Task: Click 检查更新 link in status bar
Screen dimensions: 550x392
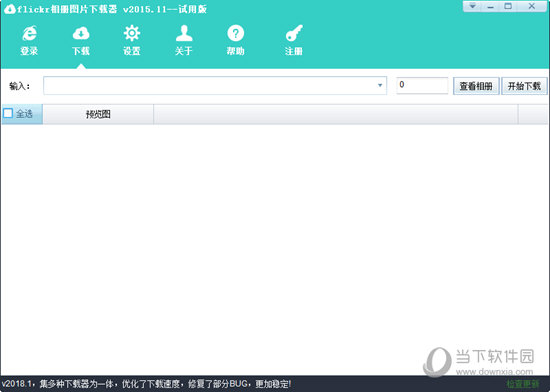Action: click(522, 384)
